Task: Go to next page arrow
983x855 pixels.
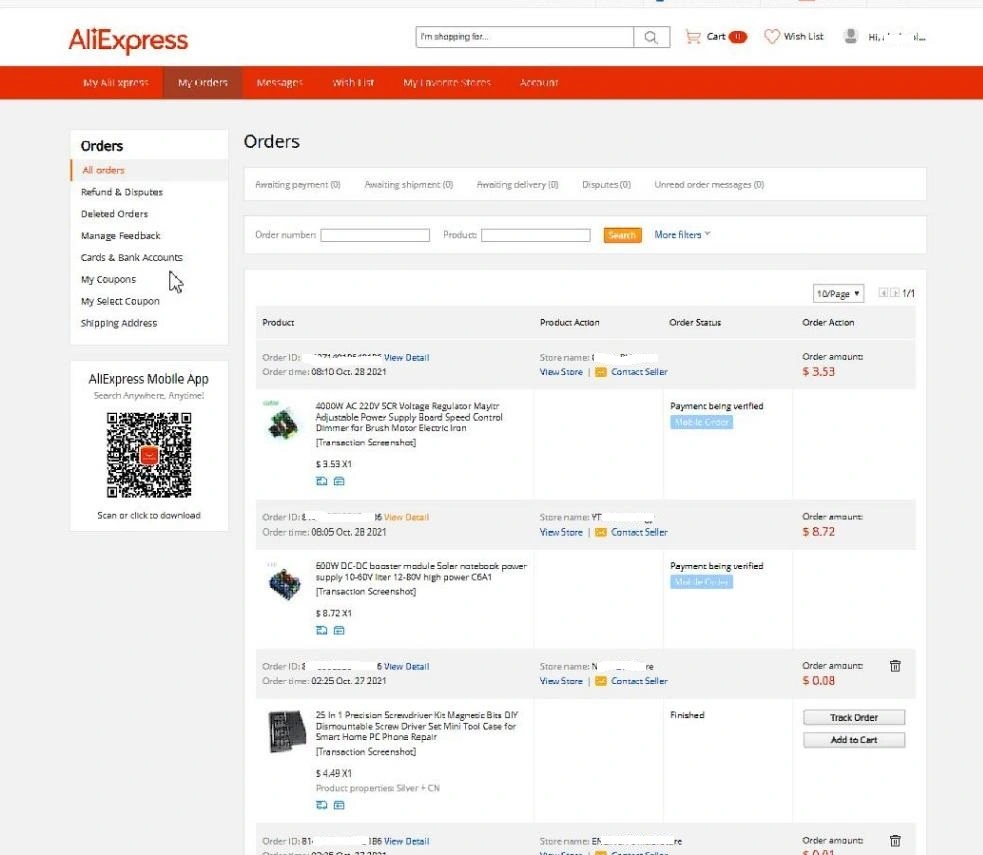Action: click(895, 293)
